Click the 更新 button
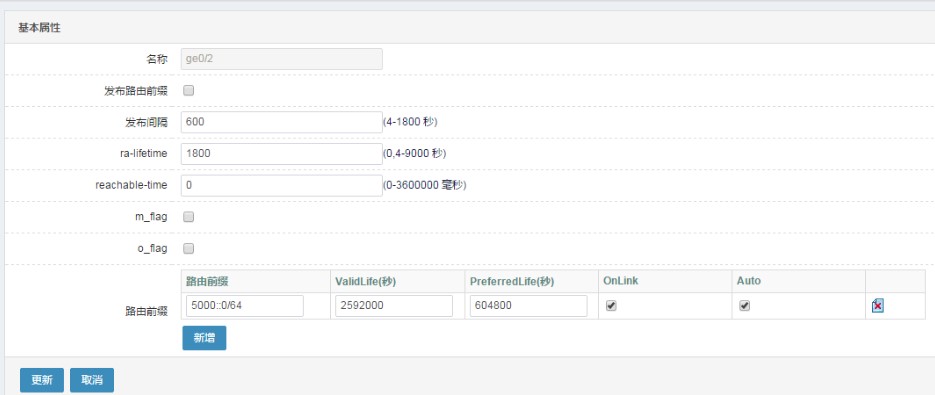935x395 pixels. (42, 380)
